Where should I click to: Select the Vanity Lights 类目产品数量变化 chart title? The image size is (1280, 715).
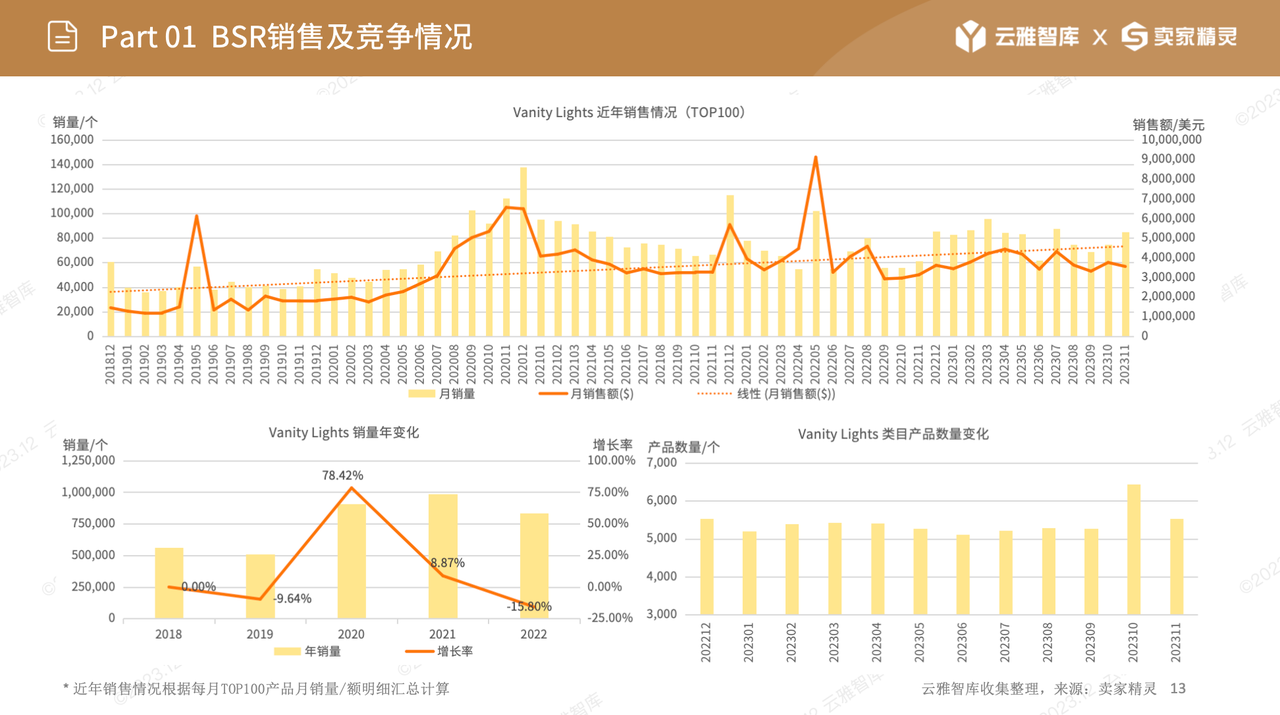pyautogui.click(x=893, y=434)
